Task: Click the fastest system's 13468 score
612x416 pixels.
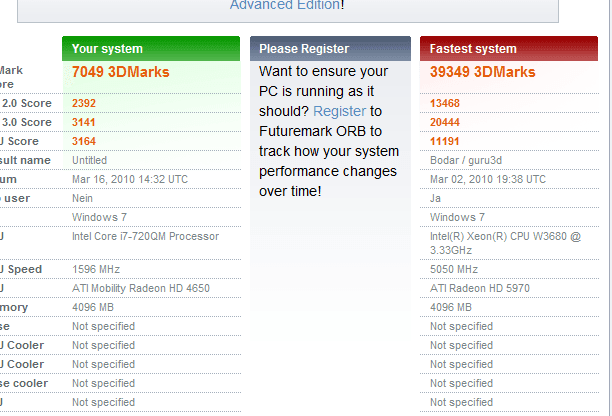Action: click(x=445, y=103)
